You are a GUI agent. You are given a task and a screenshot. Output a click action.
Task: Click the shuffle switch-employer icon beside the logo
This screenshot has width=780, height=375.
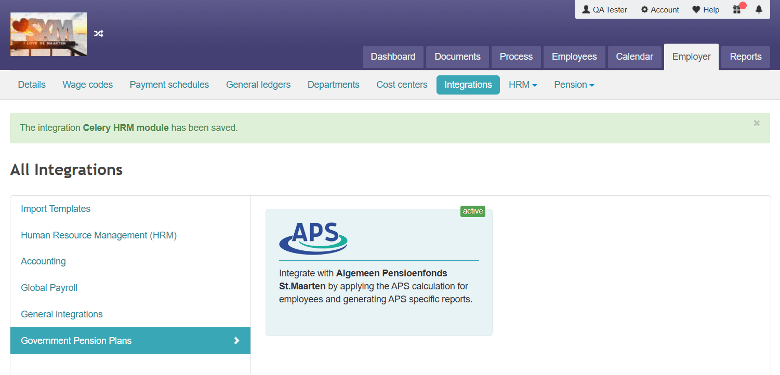coord(98,33)
